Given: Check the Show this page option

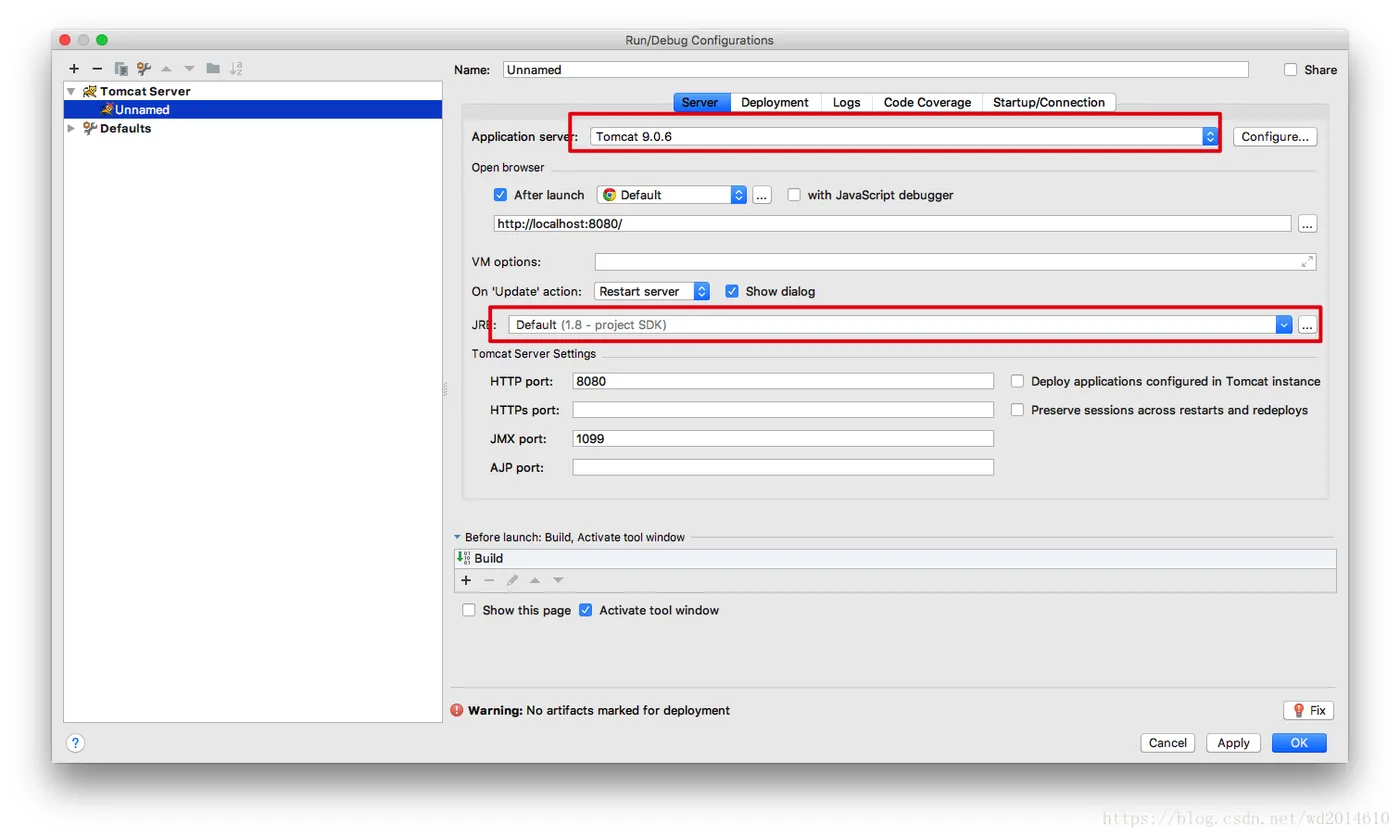Looking at the screenshot, I should [469, 610].
